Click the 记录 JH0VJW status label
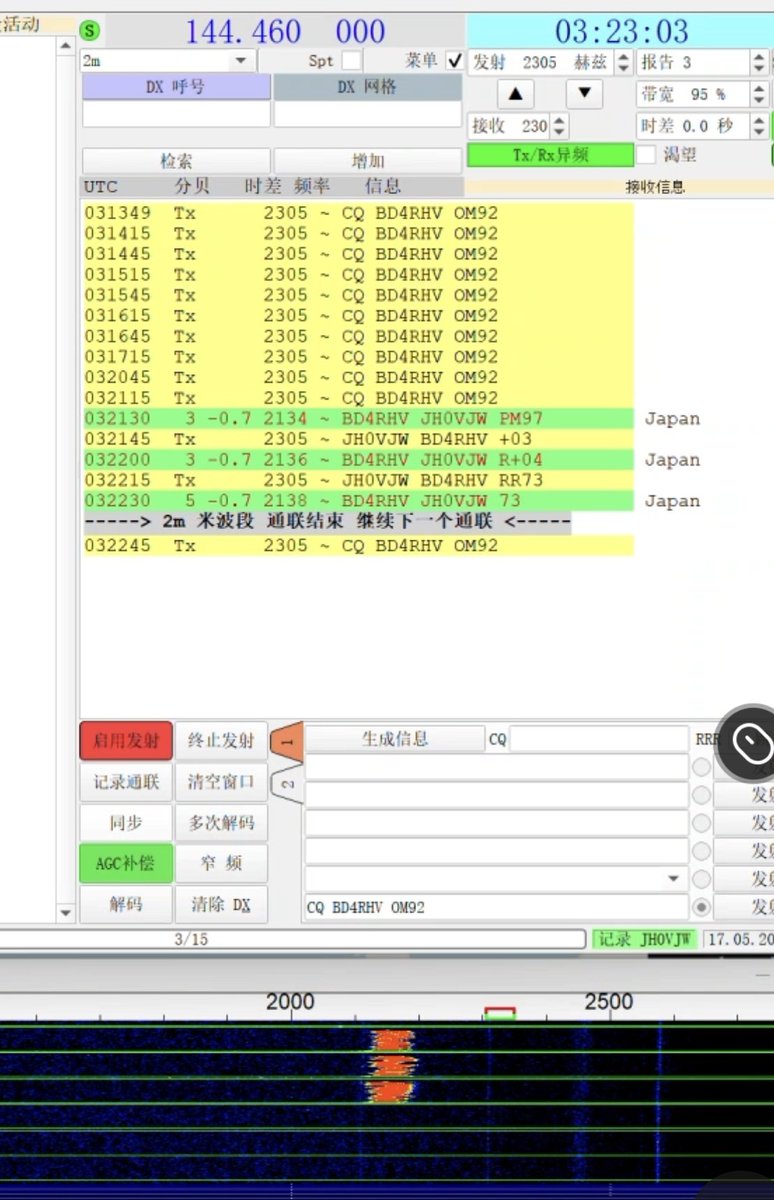Viewport: 774px width, 1200px height. coord(646,939)
